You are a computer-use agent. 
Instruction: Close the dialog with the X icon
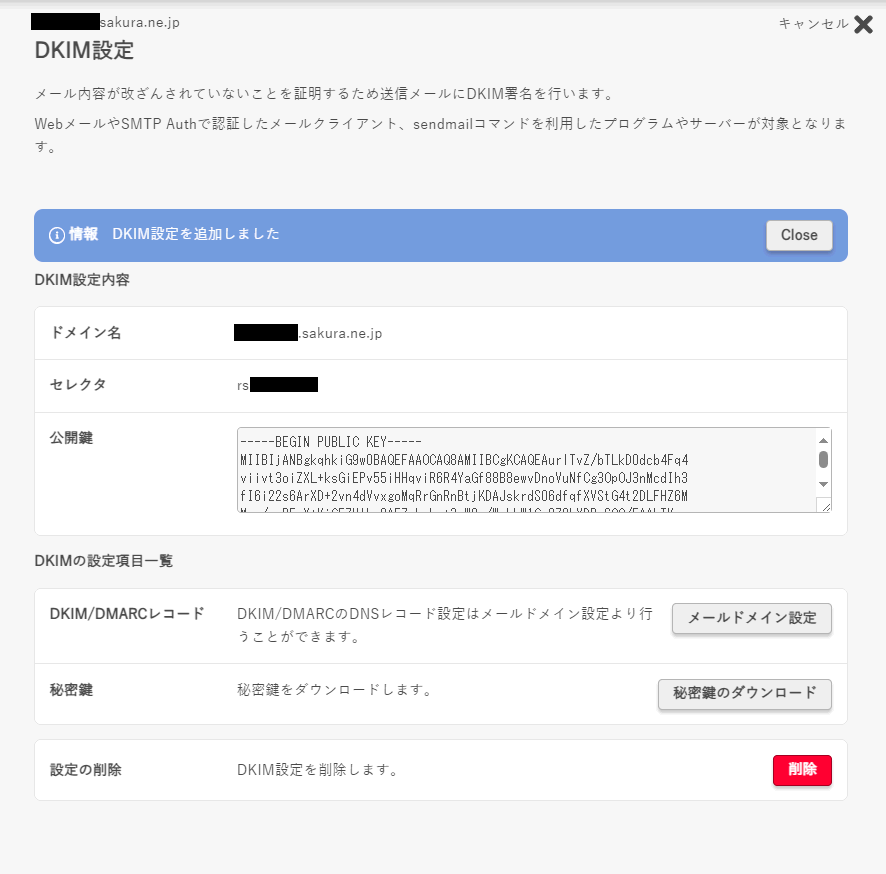(864, 24)
